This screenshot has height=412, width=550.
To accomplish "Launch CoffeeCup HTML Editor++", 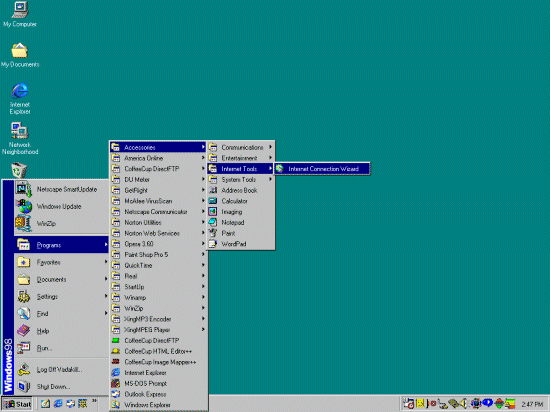I will tap(158, 351).
